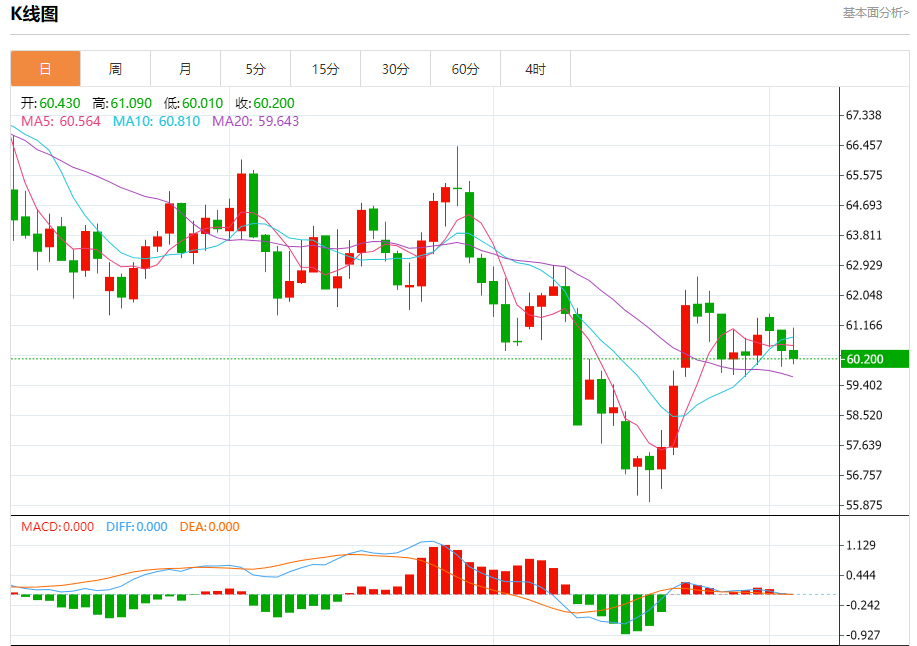Open the 基本面分析 link
Screen dimensions: 917x646
click(x=875, y=13)
